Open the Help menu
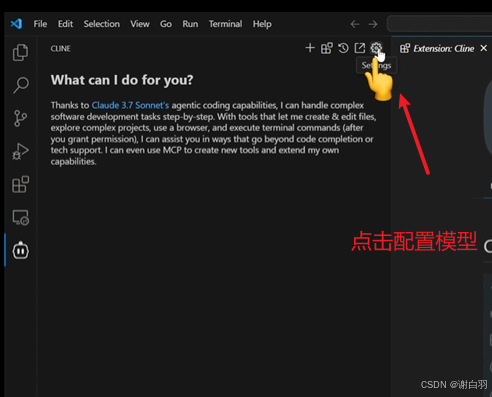Viewport: 492px width, 397px height. click(x=262, y=24)
